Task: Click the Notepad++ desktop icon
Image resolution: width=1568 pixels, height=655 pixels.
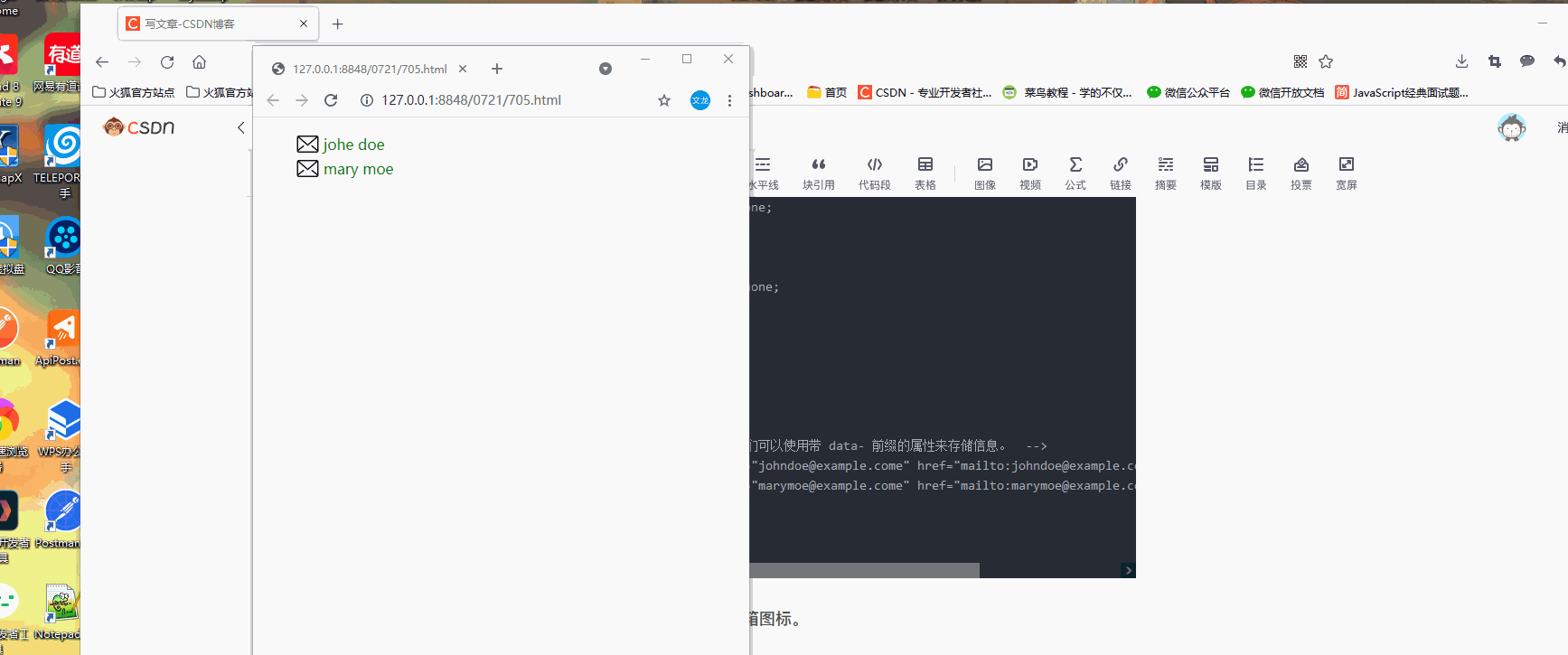Action: click(59, 612)
